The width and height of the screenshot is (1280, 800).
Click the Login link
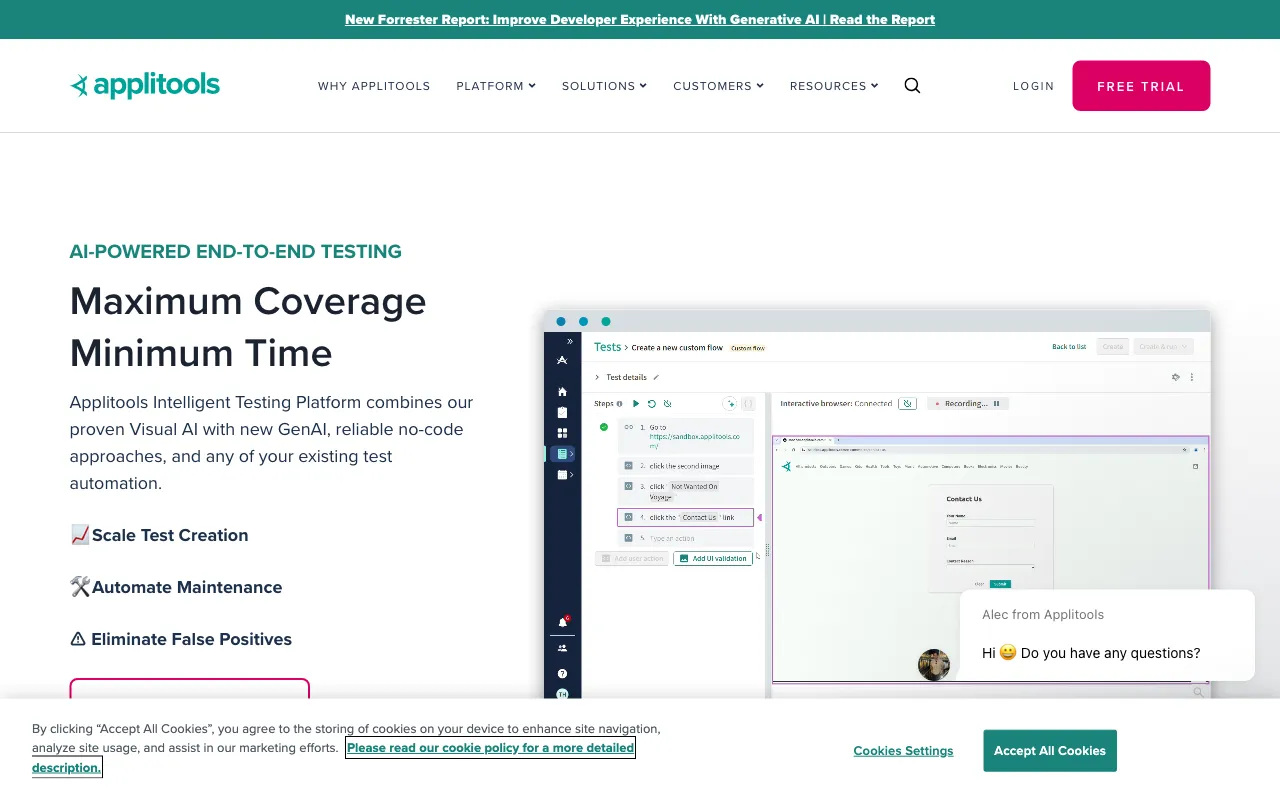(1033, 86)
